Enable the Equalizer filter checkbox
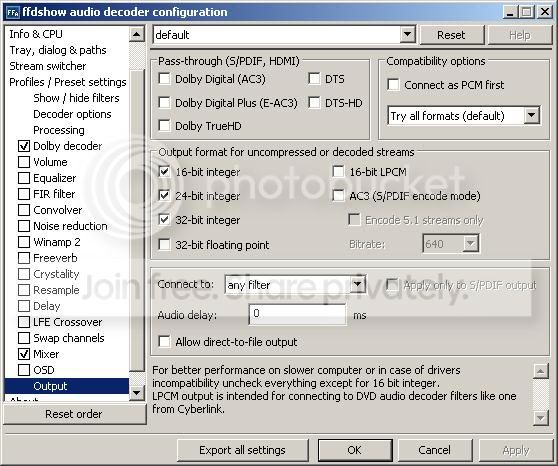 (24, 178)
